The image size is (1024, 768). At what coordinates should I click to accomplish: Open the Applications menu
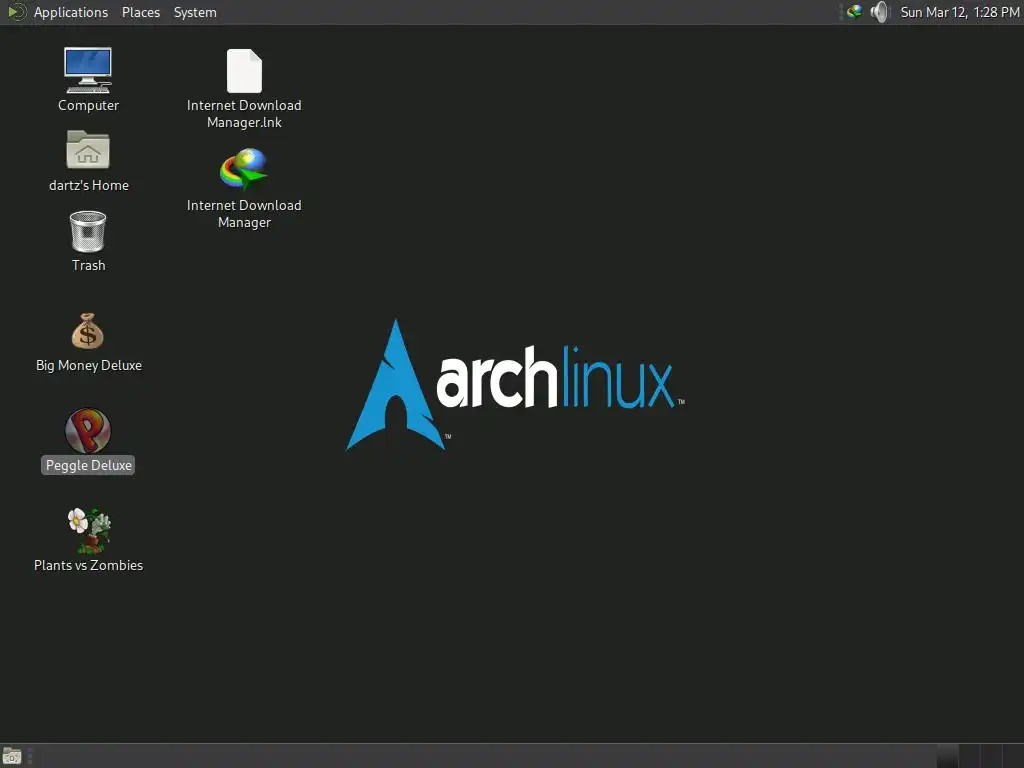pyautogui.click(x=71, y=12)
